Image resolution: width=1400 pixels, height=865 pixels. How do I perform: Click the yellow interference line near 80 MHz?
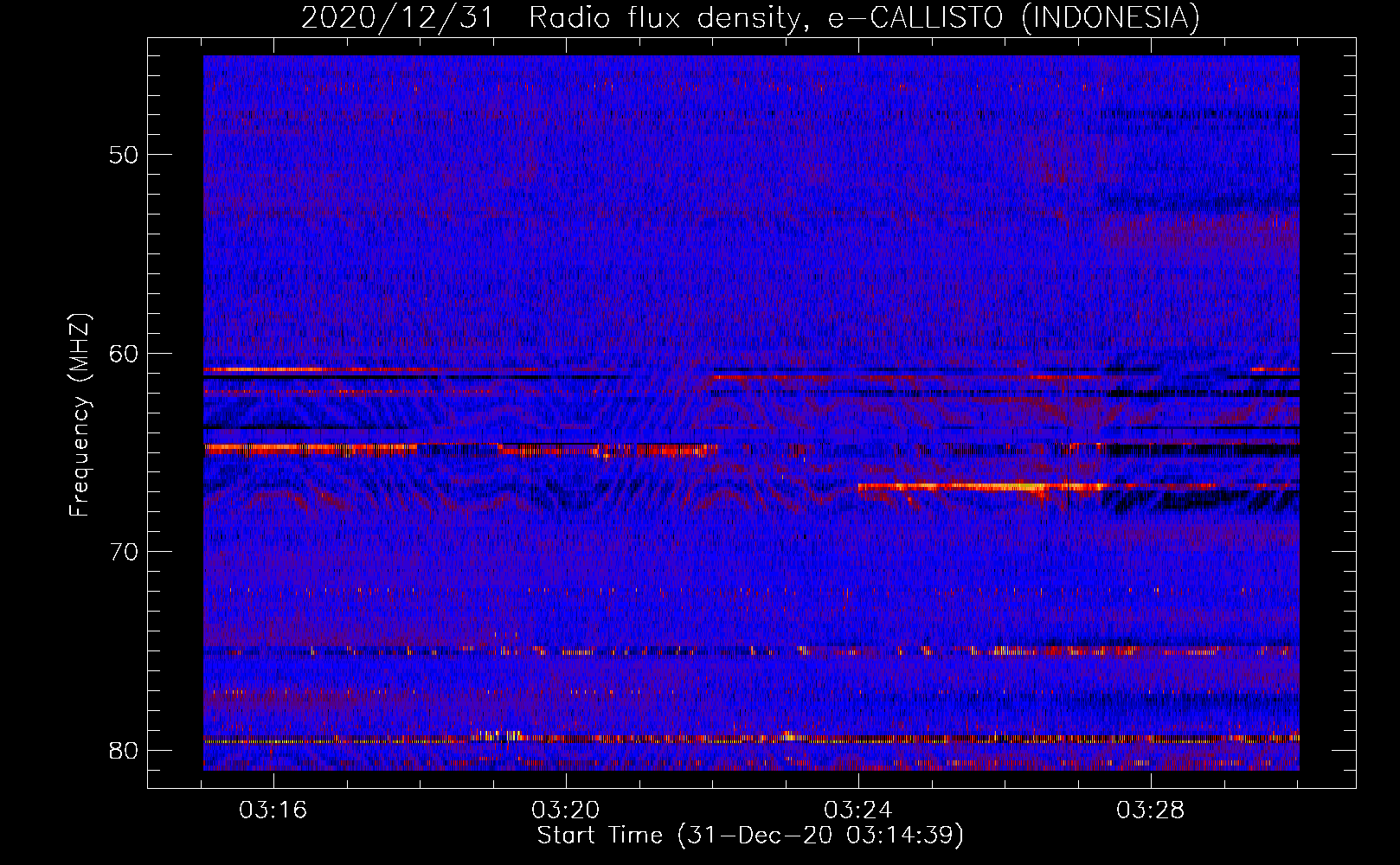751,739
